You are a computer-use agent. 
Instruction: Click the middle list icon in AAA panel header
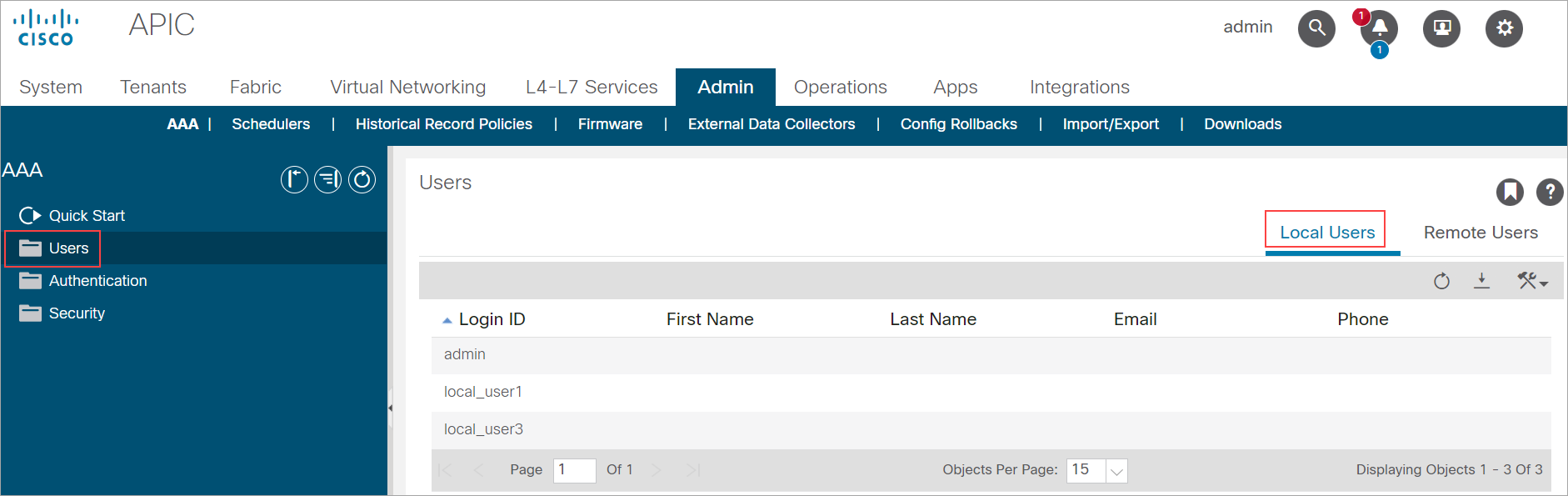tap(328, 179)
